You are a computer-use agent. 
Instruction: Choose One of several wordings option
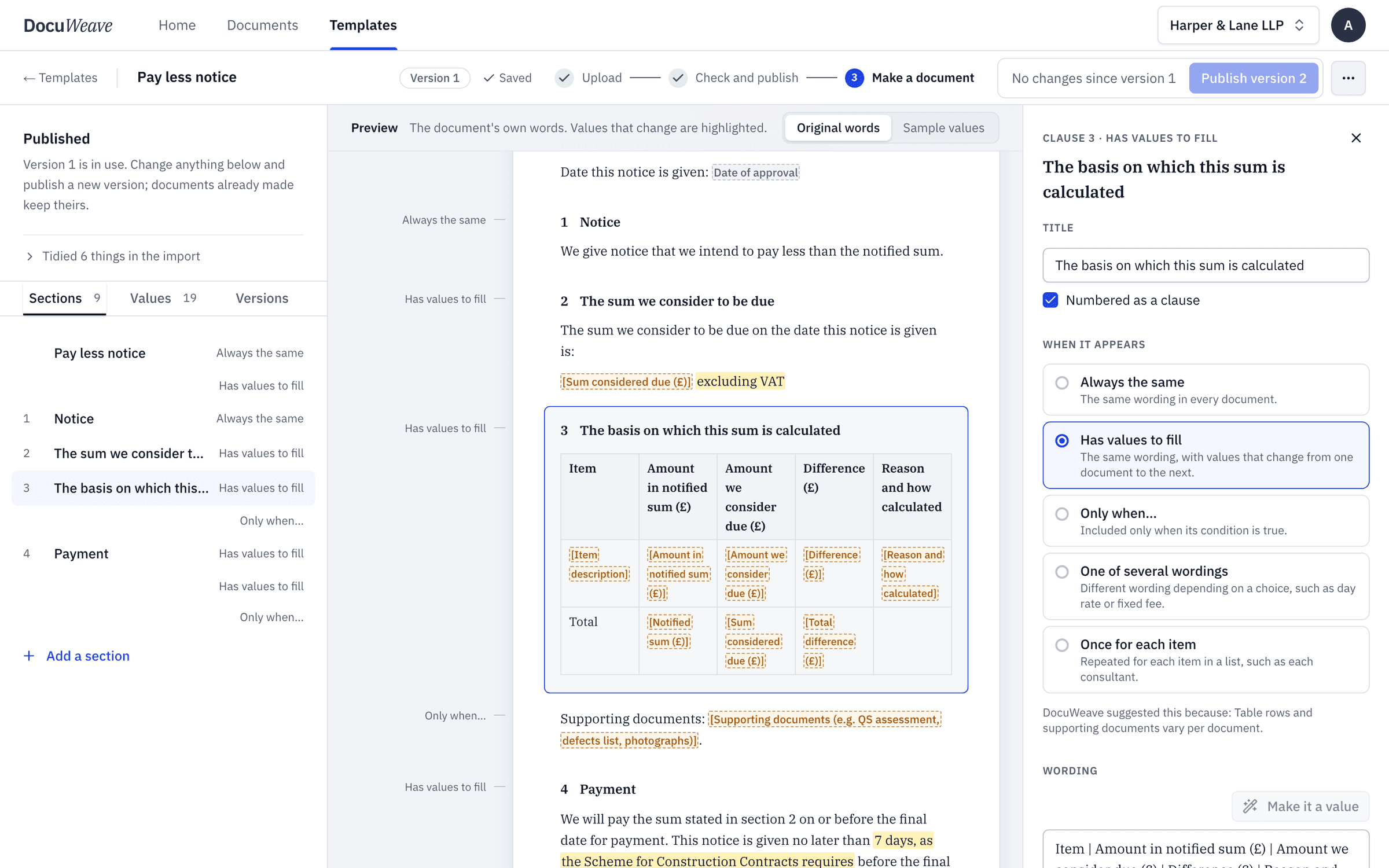1206,586
